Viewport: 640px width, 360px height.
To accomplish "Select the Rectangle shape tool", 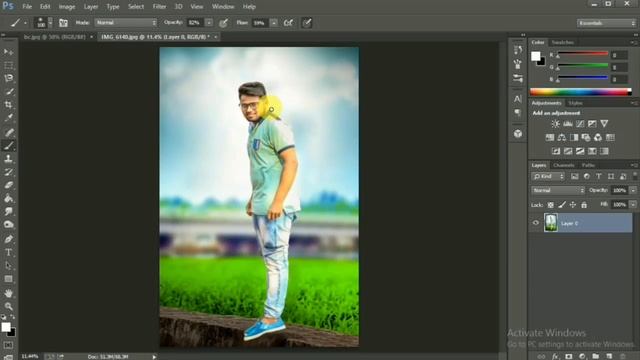I will point(8,279).
